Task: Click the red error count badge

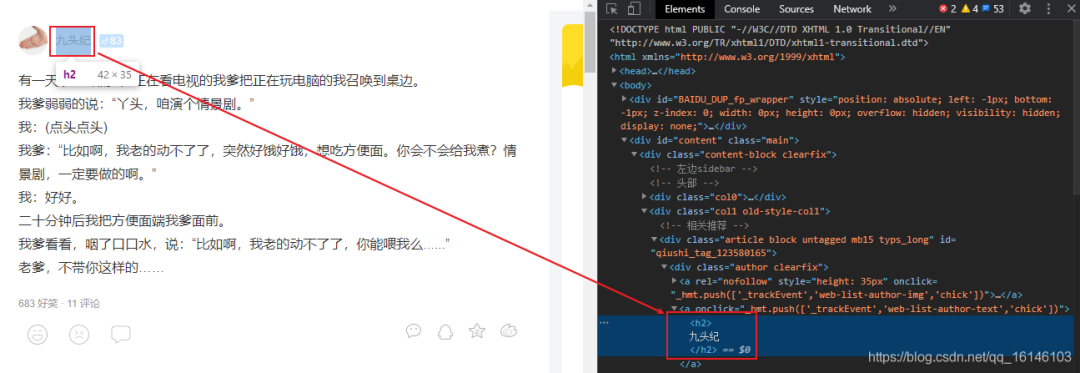Action: (948, 9)
